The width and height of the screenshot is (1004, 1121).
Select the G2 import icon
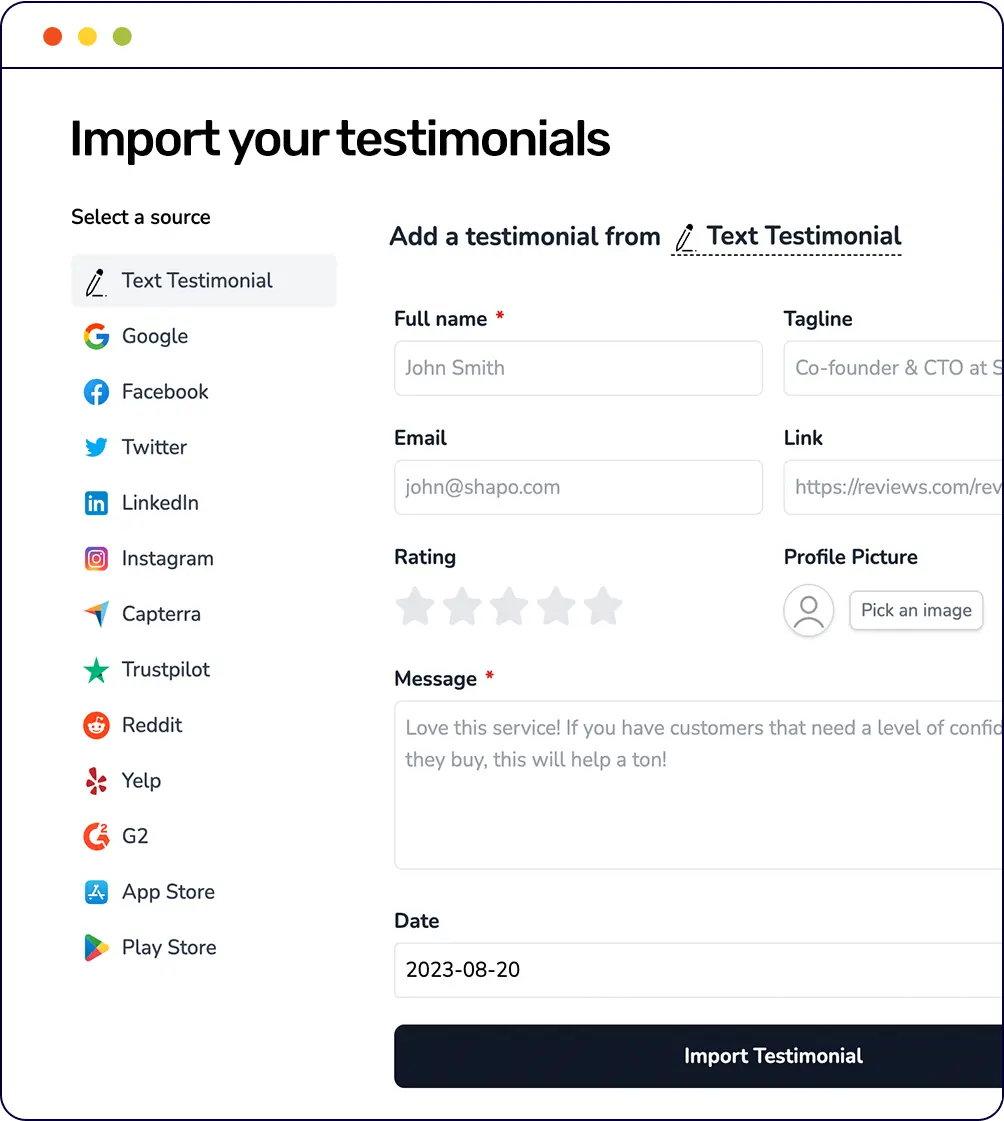pyautogui.click(x=96, y=836)
